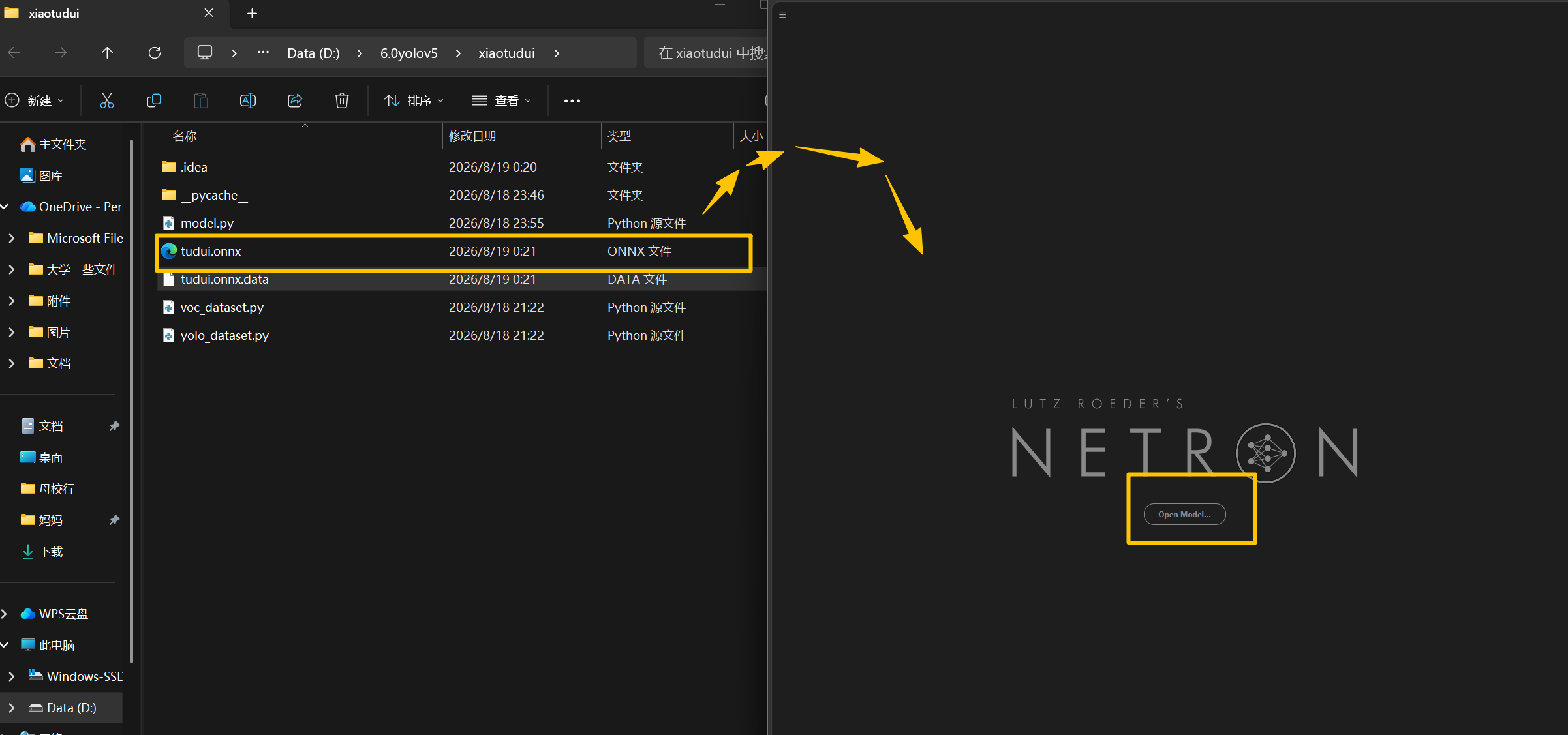Refresh the folder view
Image resolution: width=1568 pixels, height=735 pixels.
point(155,53)
